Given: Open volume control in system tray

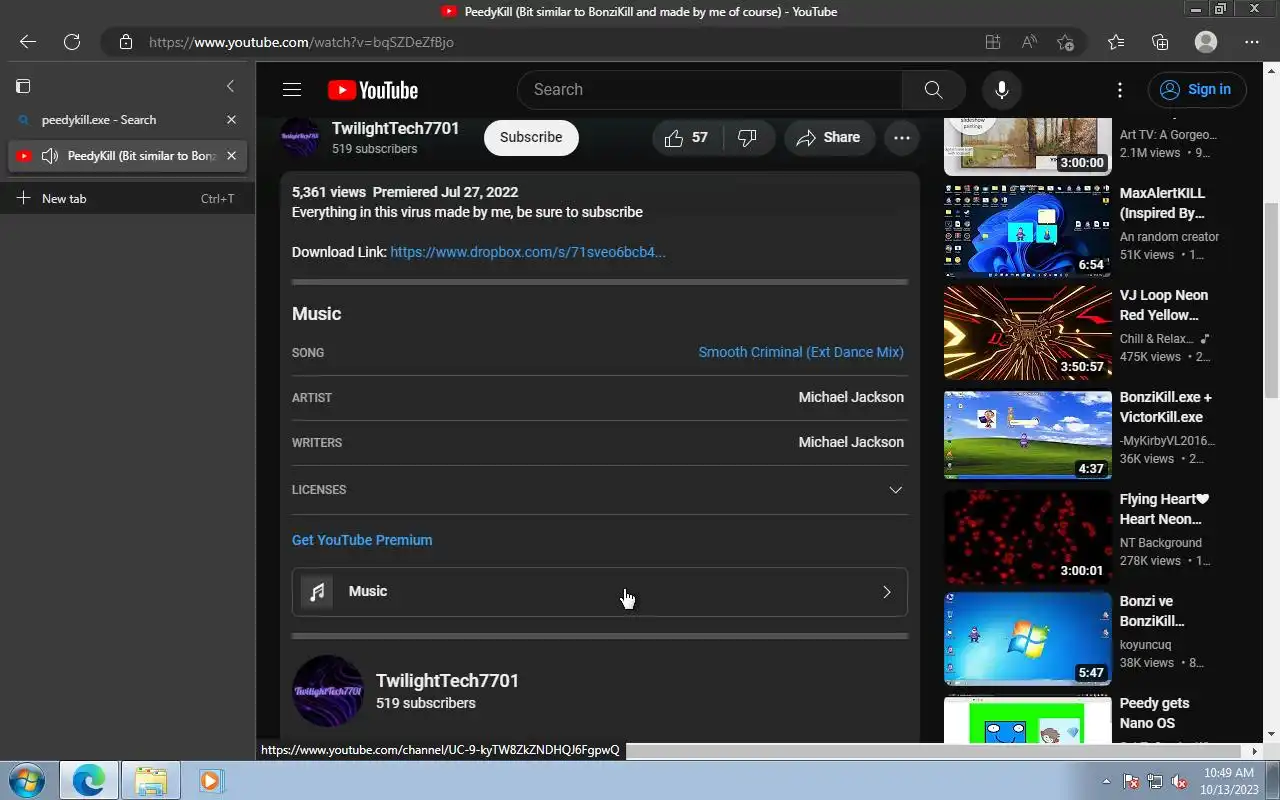Looking at the screenshot, I should (1179, 781).
